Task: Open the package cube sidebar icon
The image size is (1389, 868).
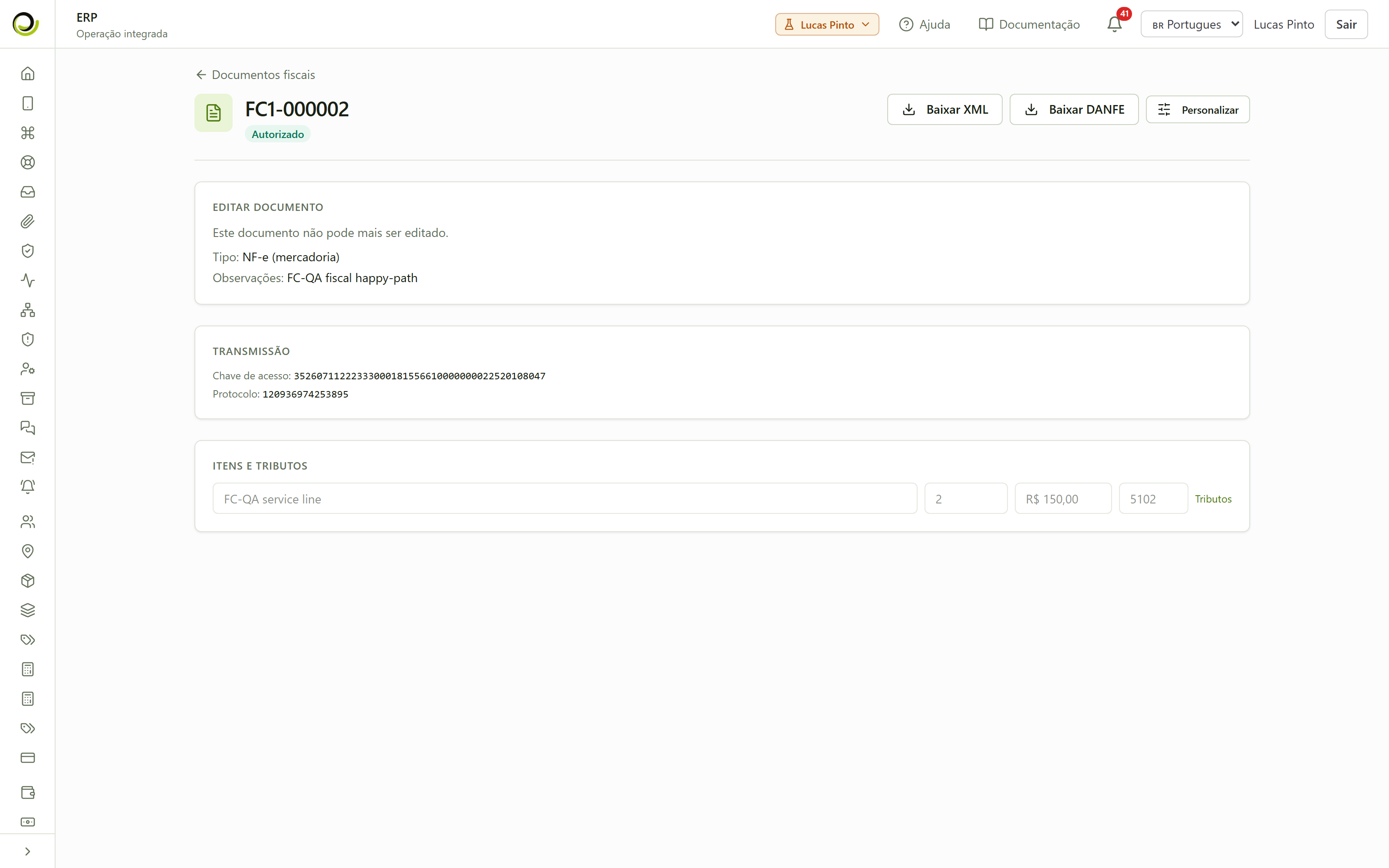Action: [x=27, y=581]
